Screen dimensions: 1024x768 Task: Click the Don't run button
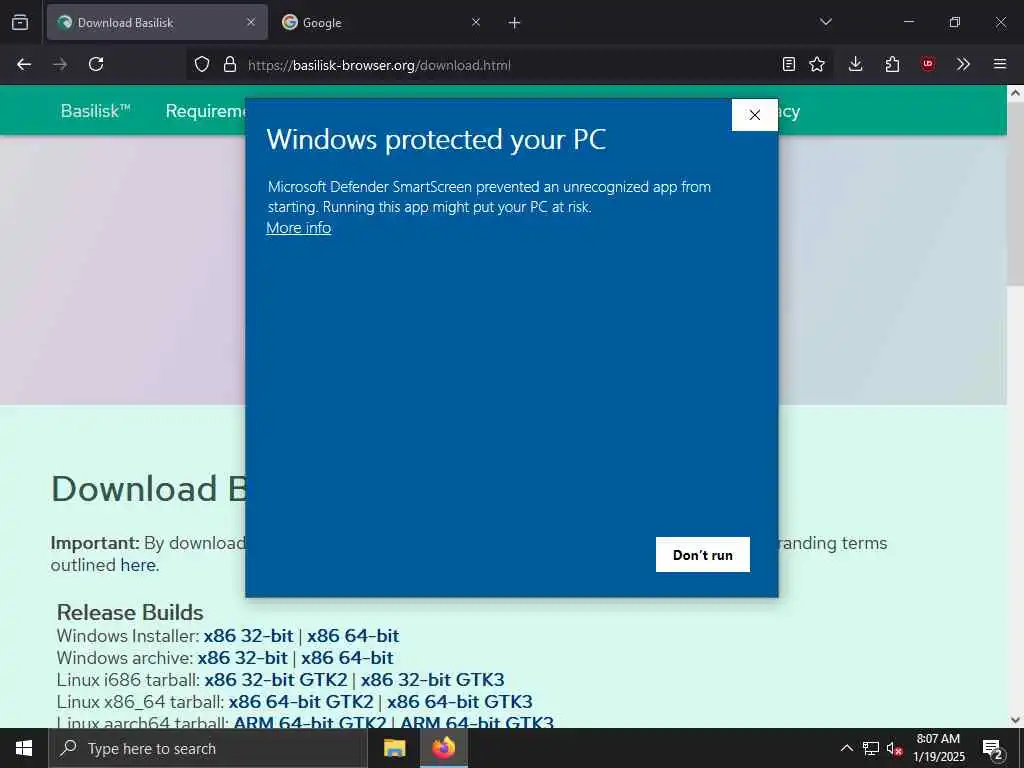703,554
